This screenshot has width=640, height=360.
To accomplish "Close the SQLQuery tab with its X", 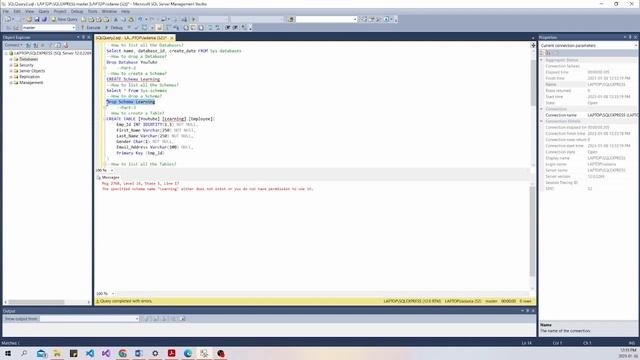I will (172, 38).
